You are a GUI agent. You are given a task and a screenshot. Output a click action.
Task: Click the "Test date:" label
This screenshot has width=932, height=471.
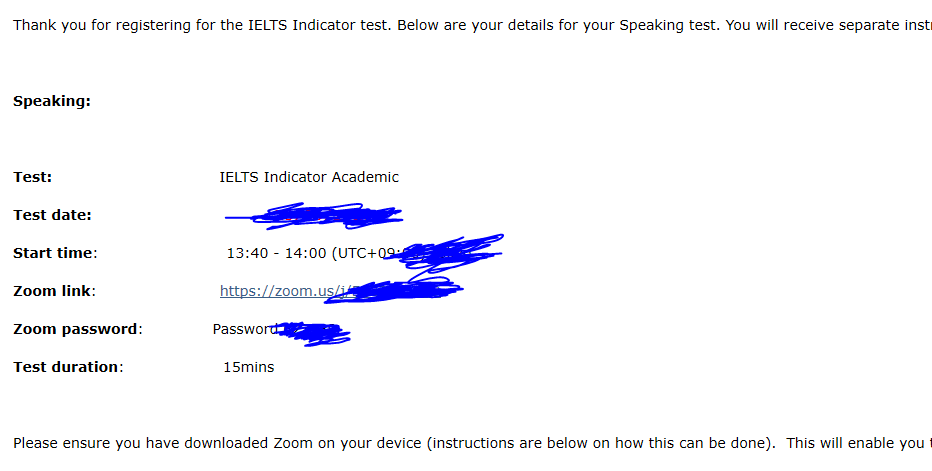52,215
